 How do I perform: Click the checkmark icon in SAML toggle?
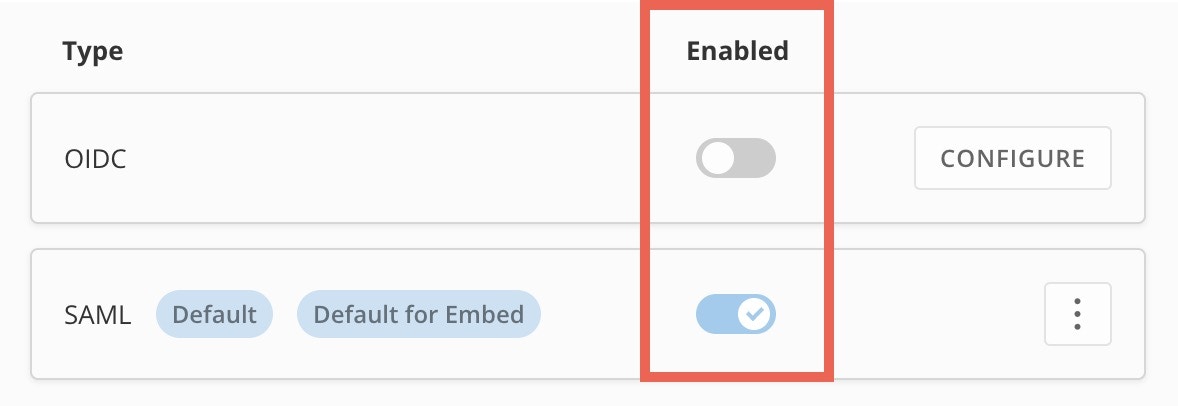coord(756,314)
